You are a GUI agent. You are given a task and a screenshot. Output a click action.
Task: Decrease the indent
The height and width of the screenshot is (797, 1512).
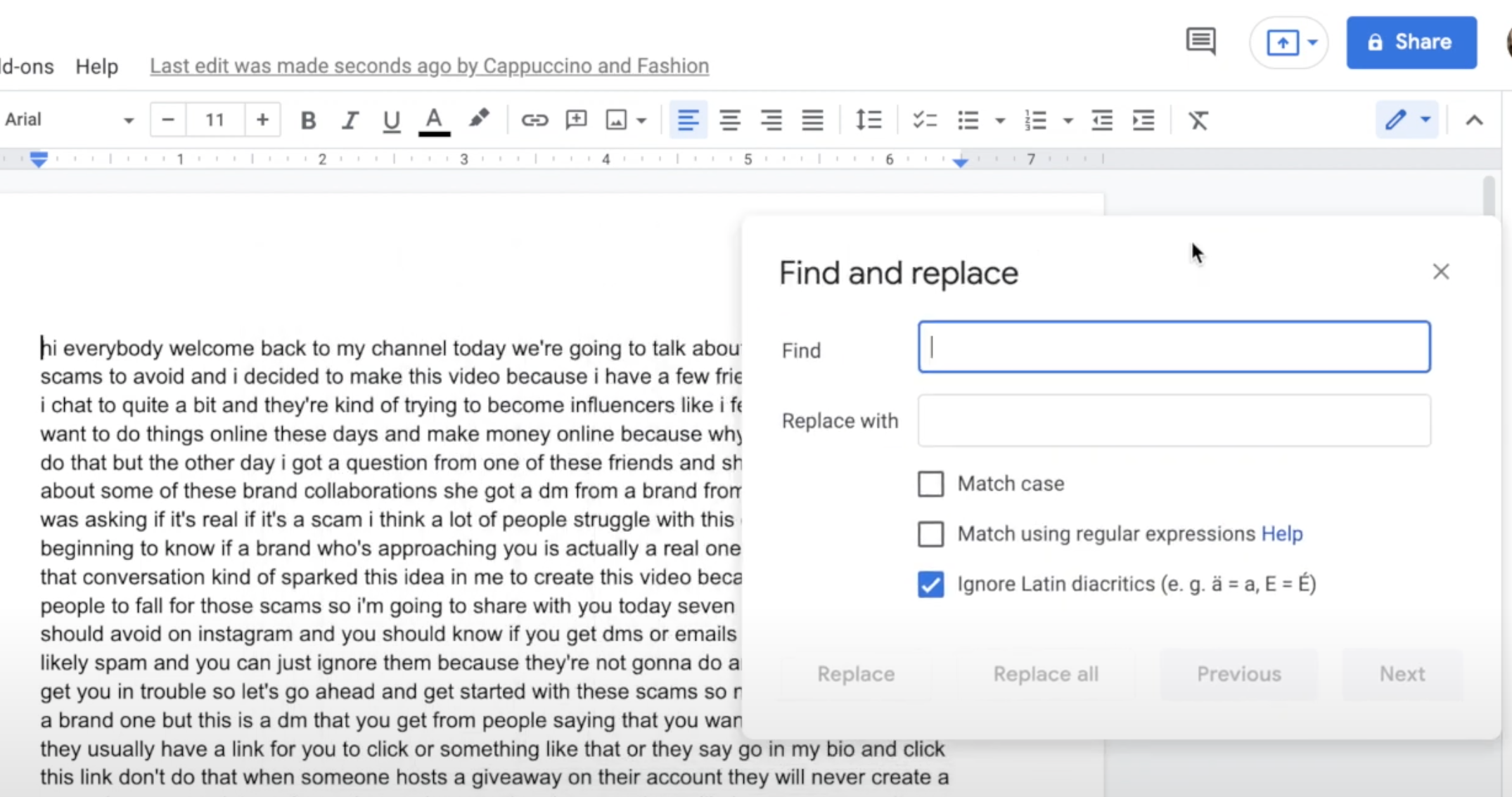(1102, 120)
